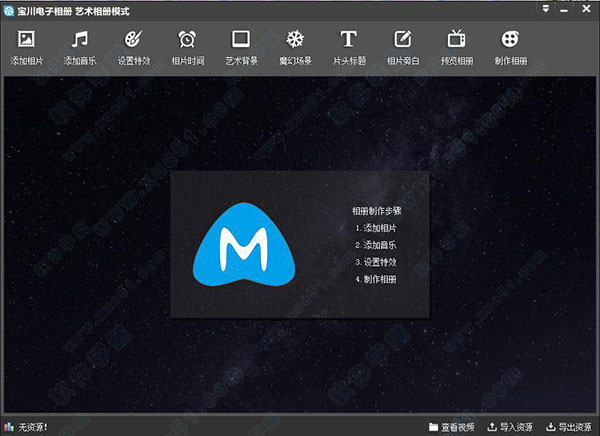600x436 pixels.
Task: Open the title bar dropdown menu arrow
Action: click(546, 9)
